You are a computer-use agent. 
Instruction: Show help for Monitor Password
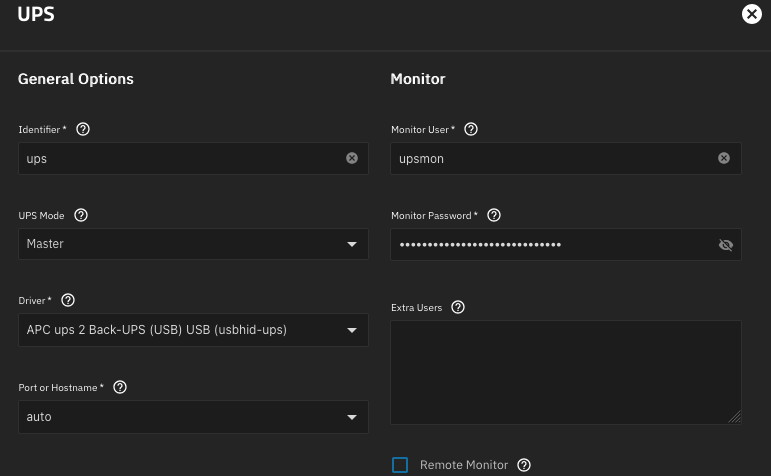click(x=493, y=215)
